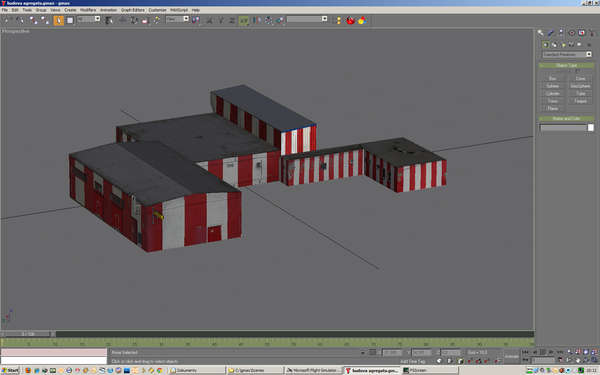This screenshot has width=600, height=375.
Task: Open the Modify command panel tab
Action: tap(551, 33)
